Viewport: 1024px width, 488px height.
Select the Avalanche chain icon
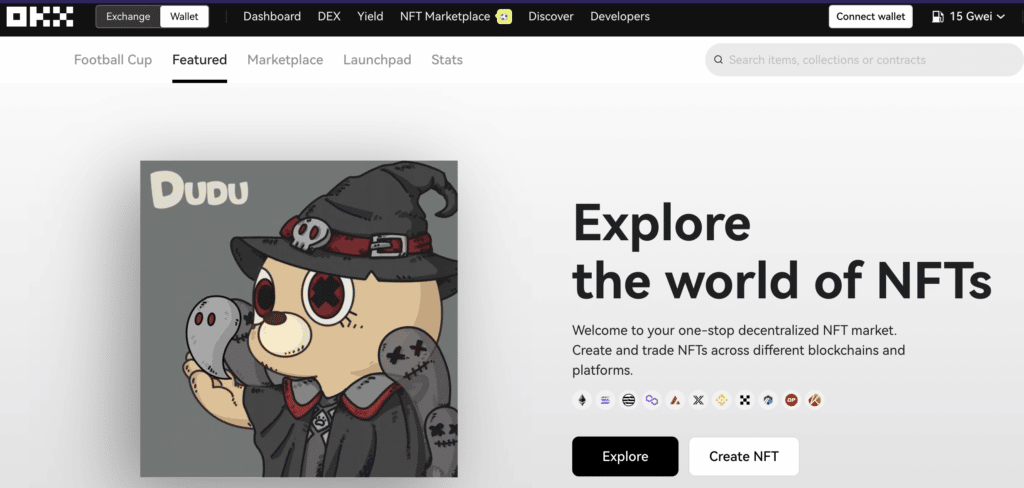coord(676,400)
